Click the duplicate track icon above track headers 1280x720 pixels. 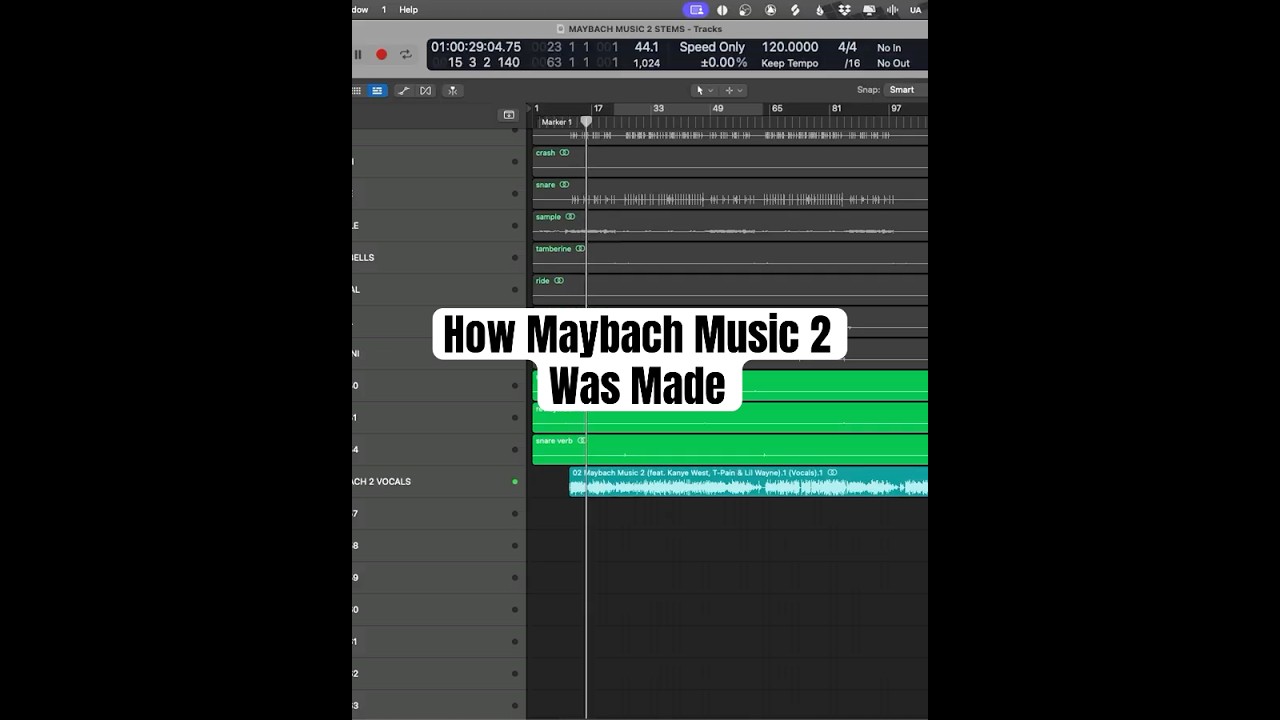[x=509, y=115]
